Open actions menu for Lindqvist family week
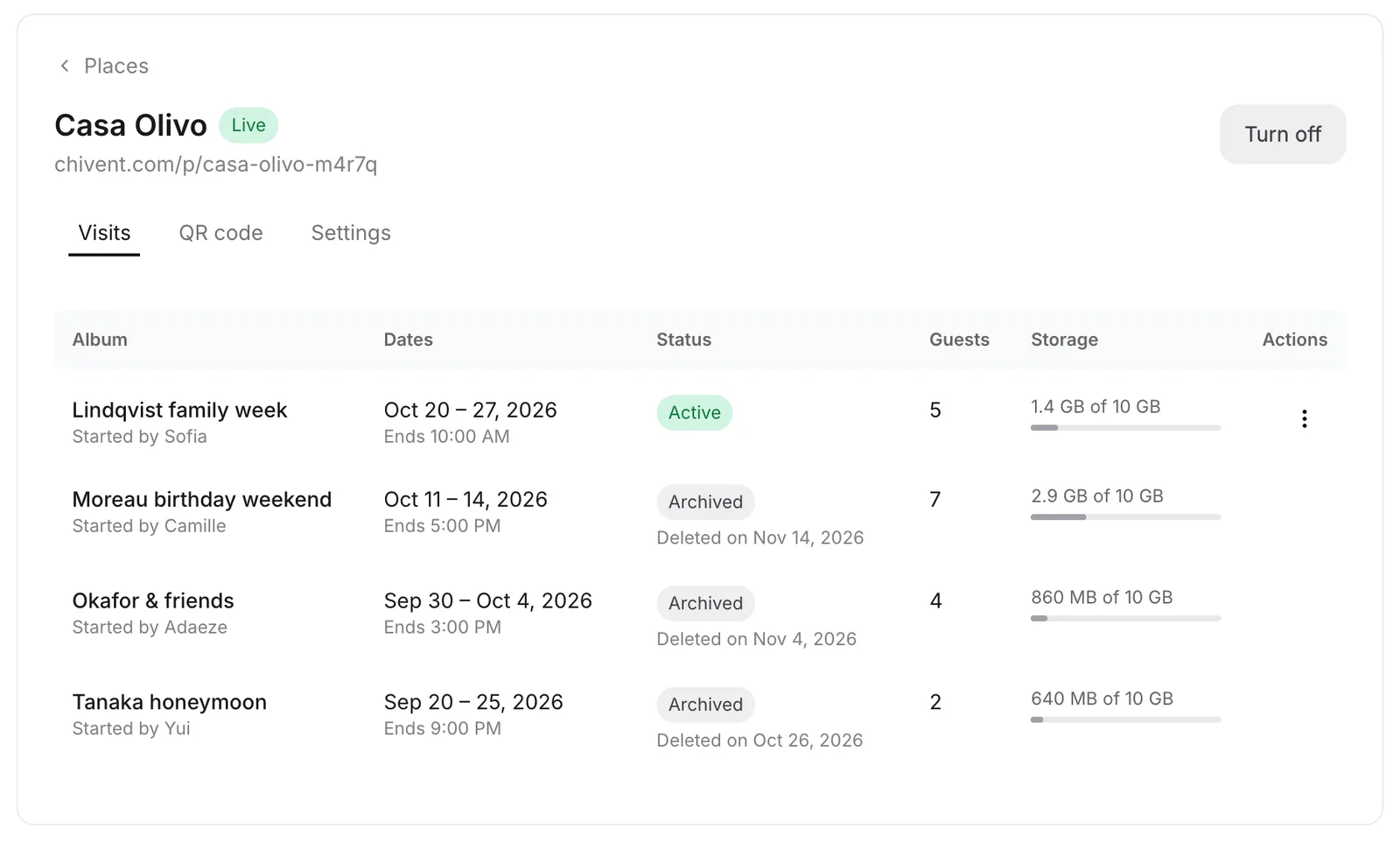Screen dimensions: 1400x842 pos(1304,418)
